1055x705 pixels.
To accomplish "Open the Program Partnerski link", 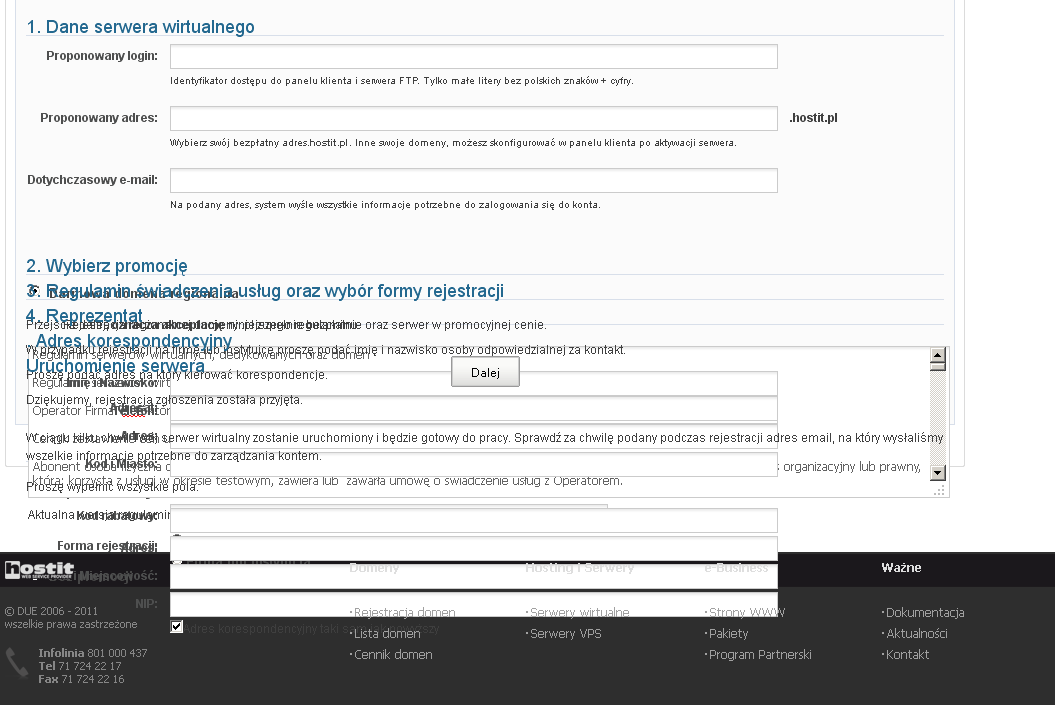I will (x=760, y=654).
